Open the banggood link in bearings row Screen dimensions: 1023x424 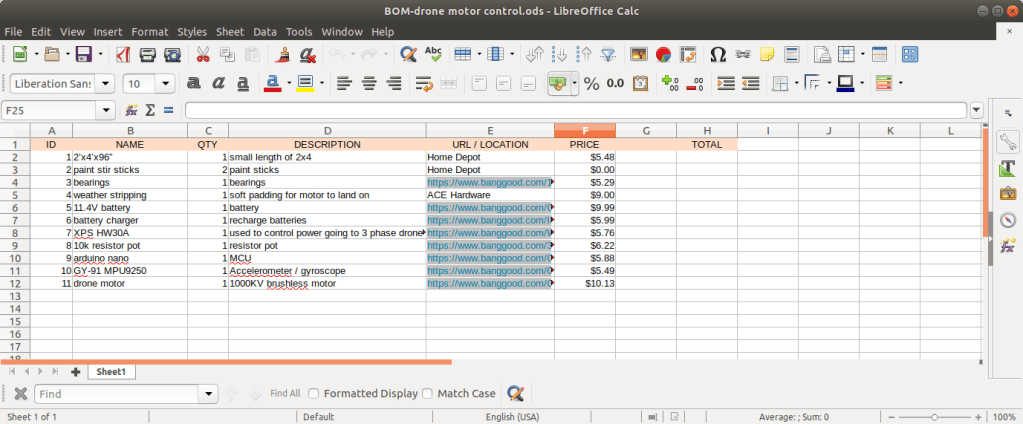489,182
